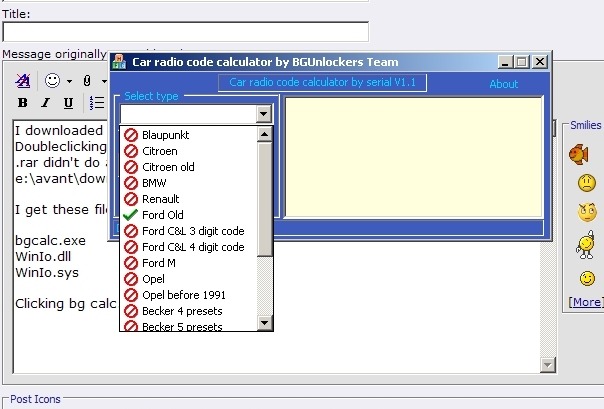This screenshot has height=409, width=604.
Task: Choose Becker 4 presets
Action: 189,311
